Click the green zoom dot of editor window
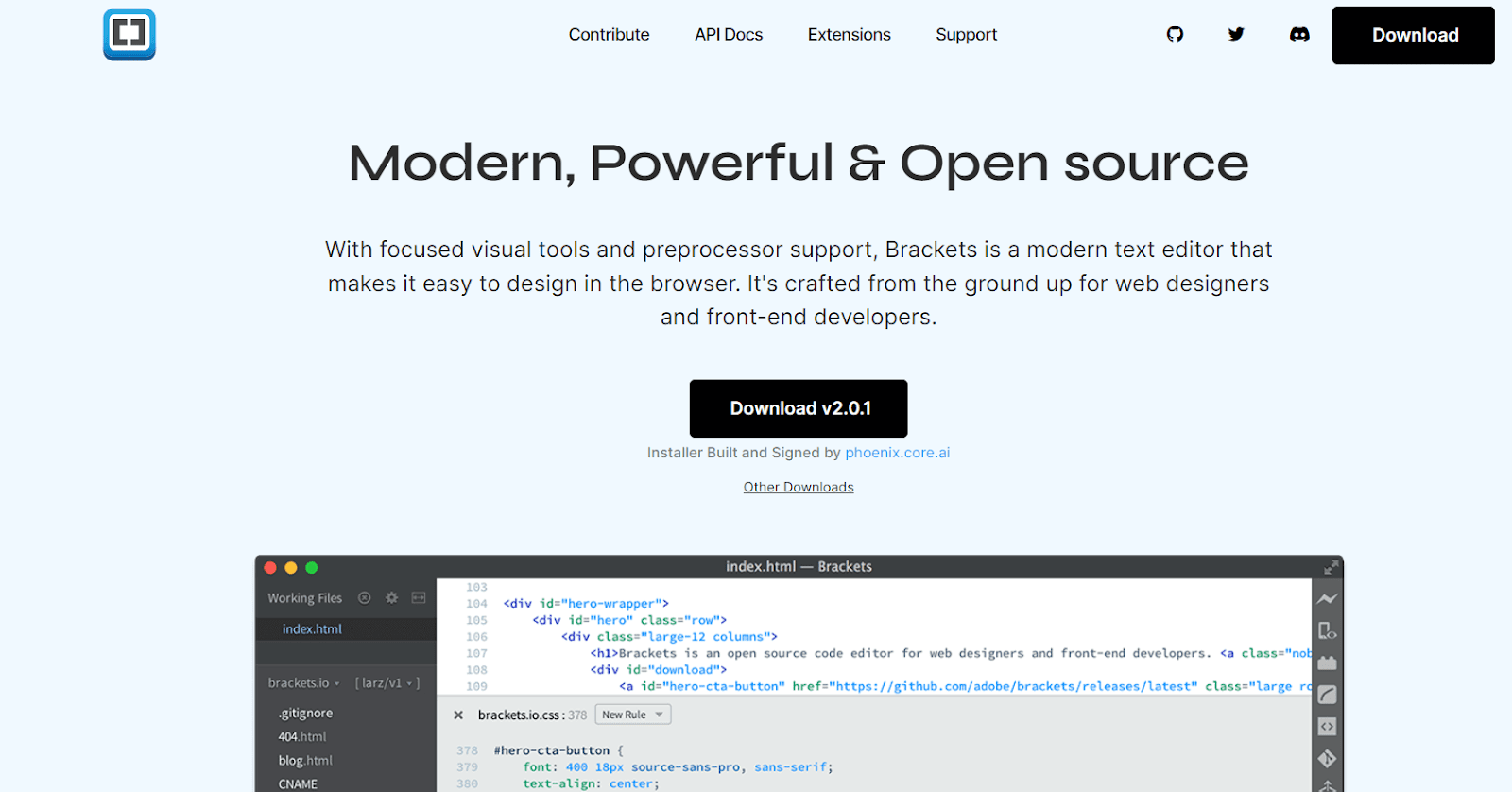 click(x=312, y=568)
